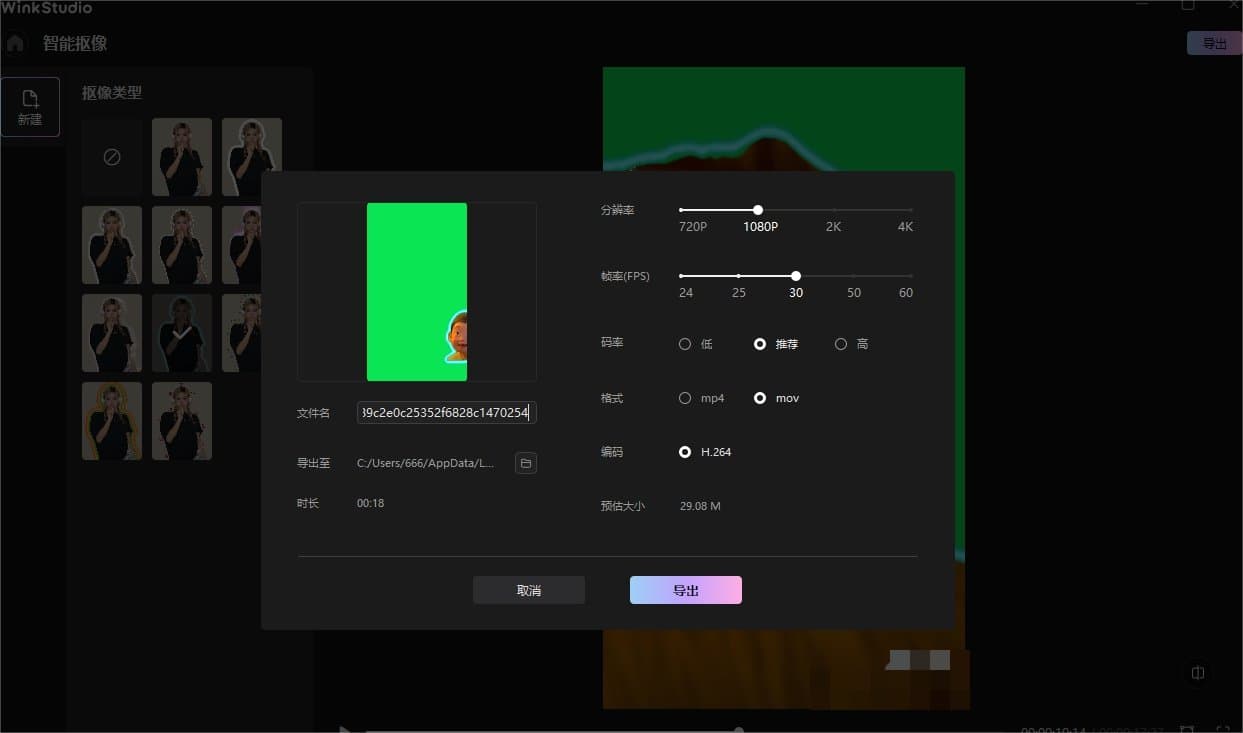The height and width of the screenshot is (733, 1243).
Task: Set resolution slider to 720P
Action: (681, 210)
